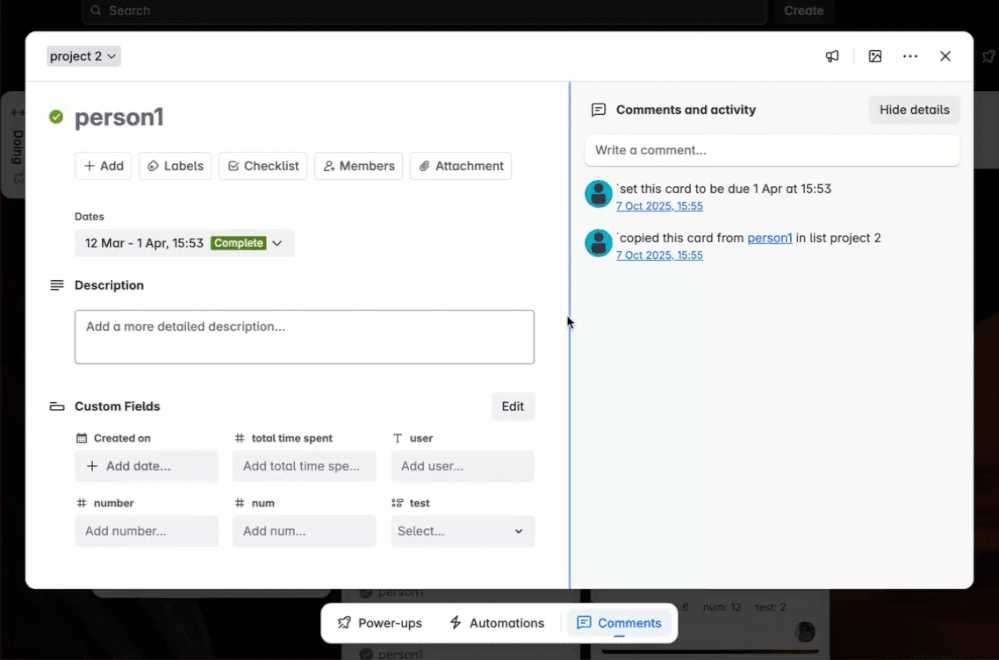Screen dimensions: 999x660
Task: Close the person1 card dialog
Action: [x=945, y=56]
